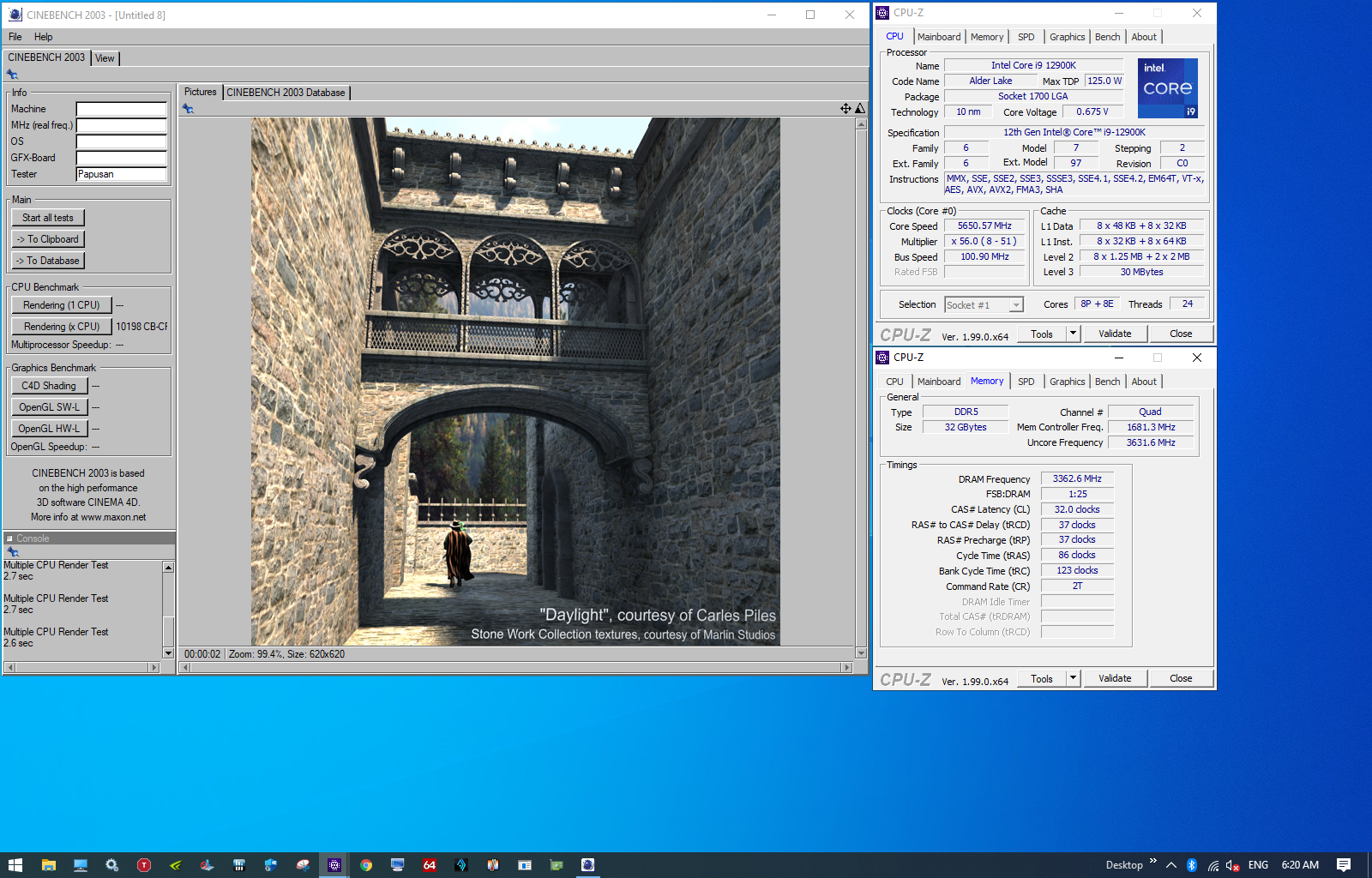This screenshot has width=1372, height=878.
Task: Click the green graphics card taskbar icon
Action: click(557, 865)
